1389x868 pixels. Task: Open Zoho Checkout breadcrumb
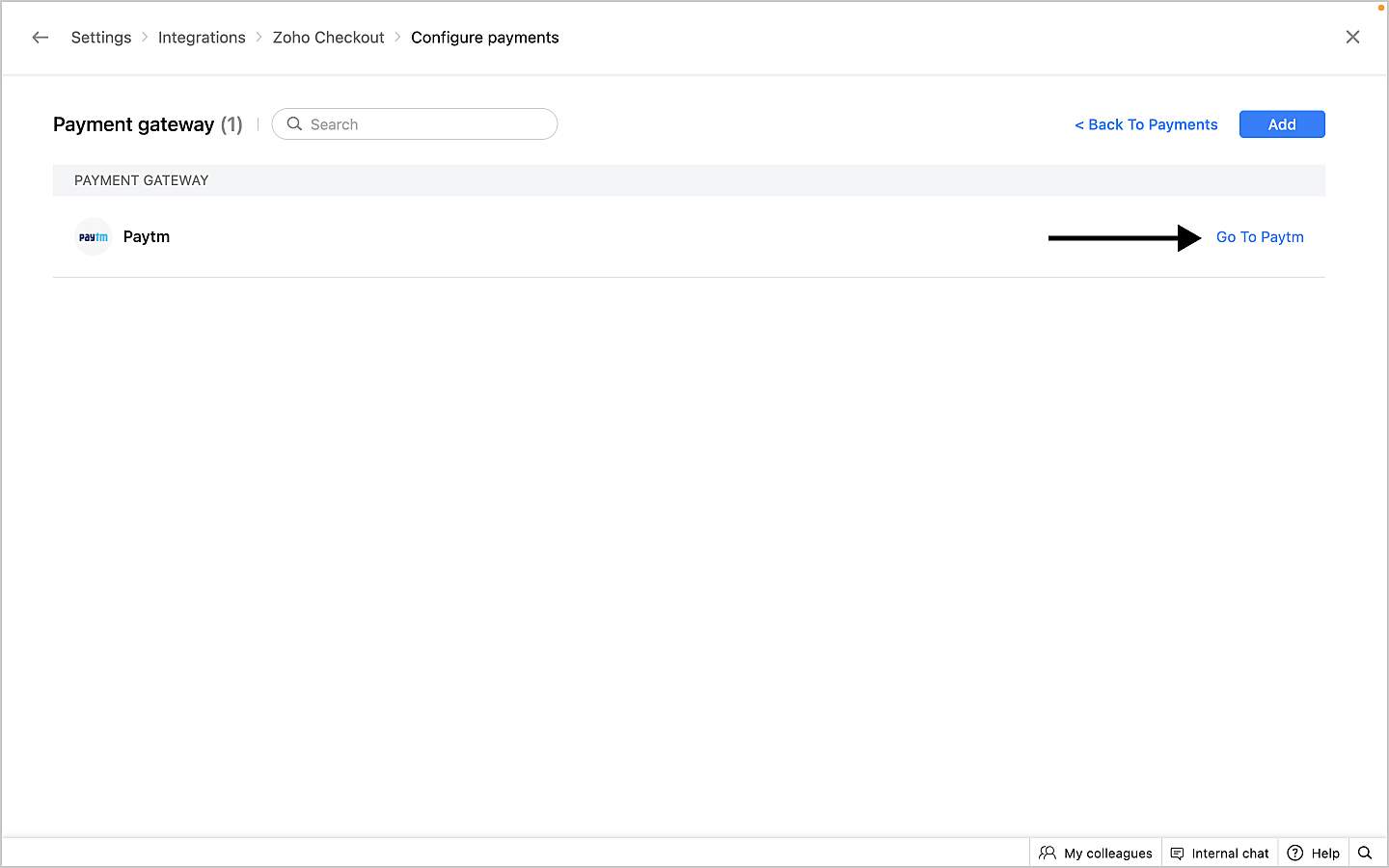coord(328,38)
